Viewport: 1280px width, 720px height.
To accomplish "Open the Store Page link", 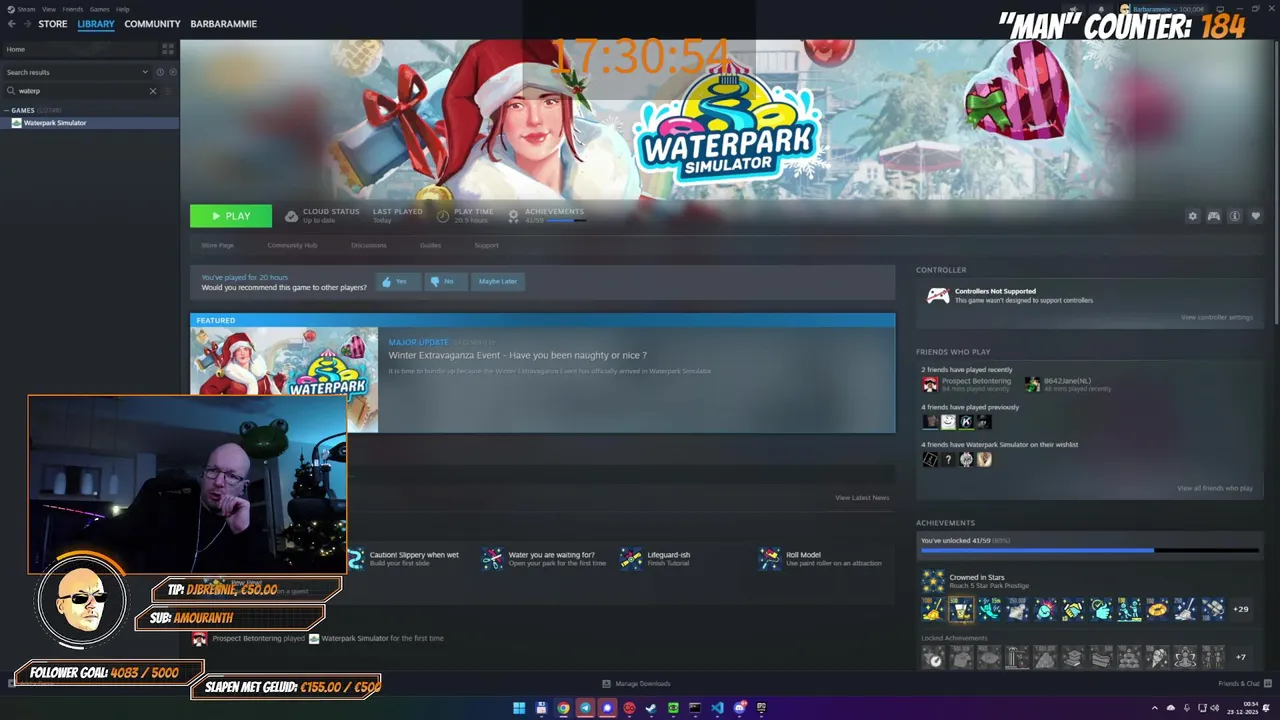I will coord(217,245).
